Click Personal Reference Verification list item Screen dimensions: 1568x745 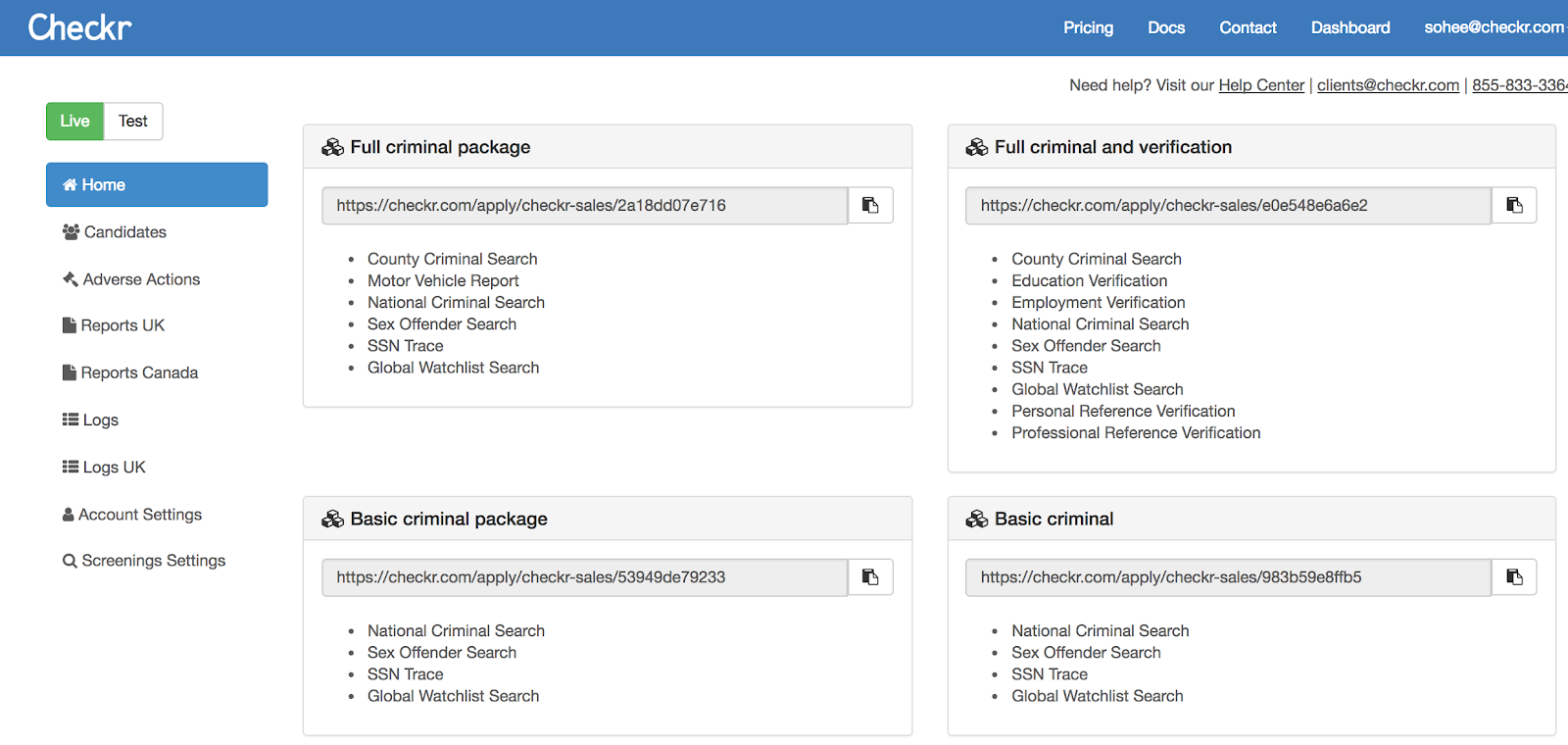coord(1123,411)
